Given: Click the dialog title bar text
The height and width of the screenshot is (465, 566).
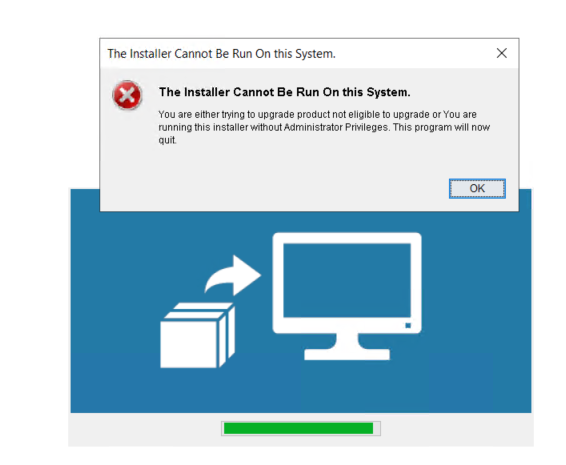Looking at the screenshot, I should click(221, 54).
